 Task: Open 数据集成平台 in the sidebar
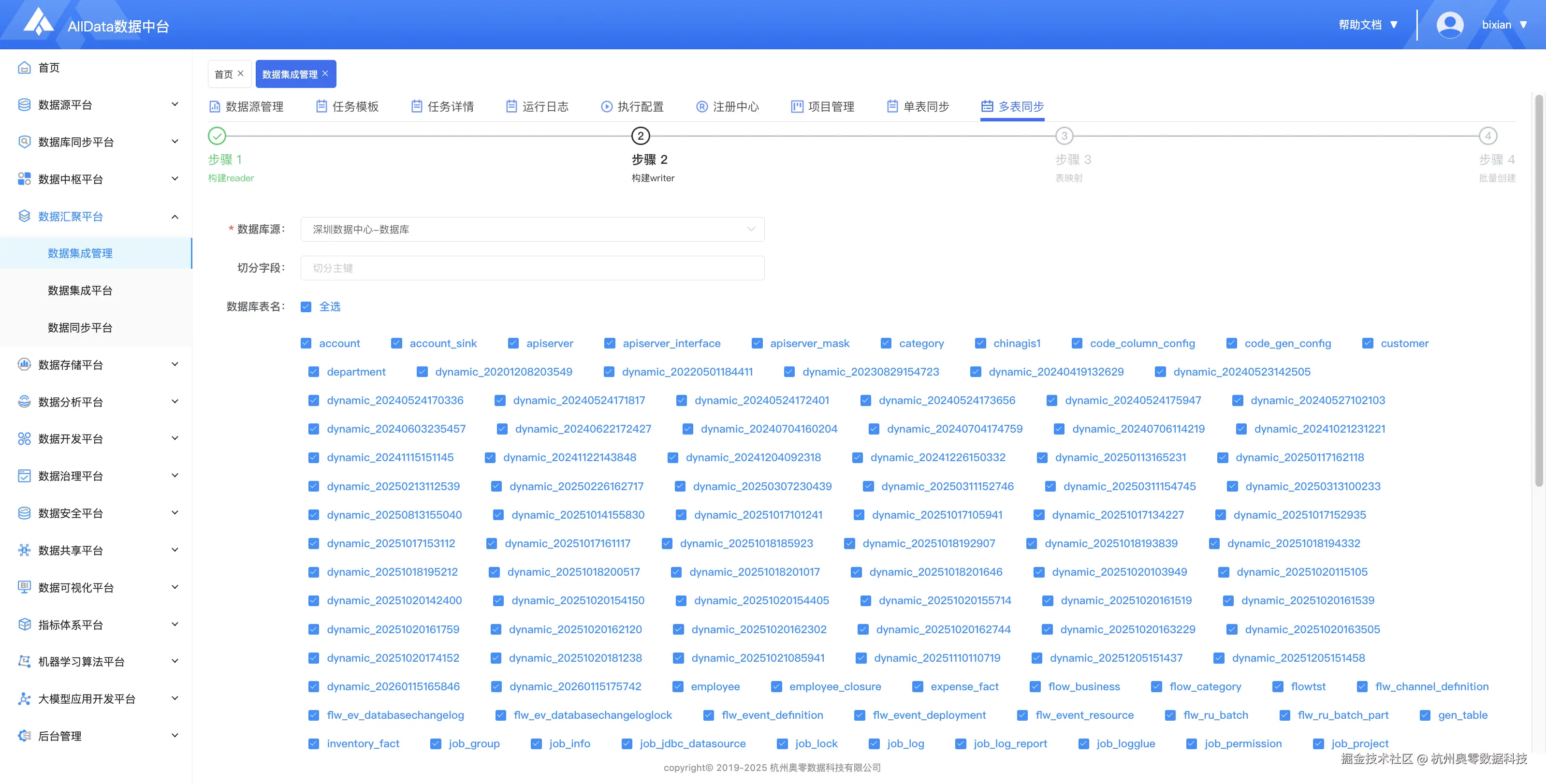point(80,290)
